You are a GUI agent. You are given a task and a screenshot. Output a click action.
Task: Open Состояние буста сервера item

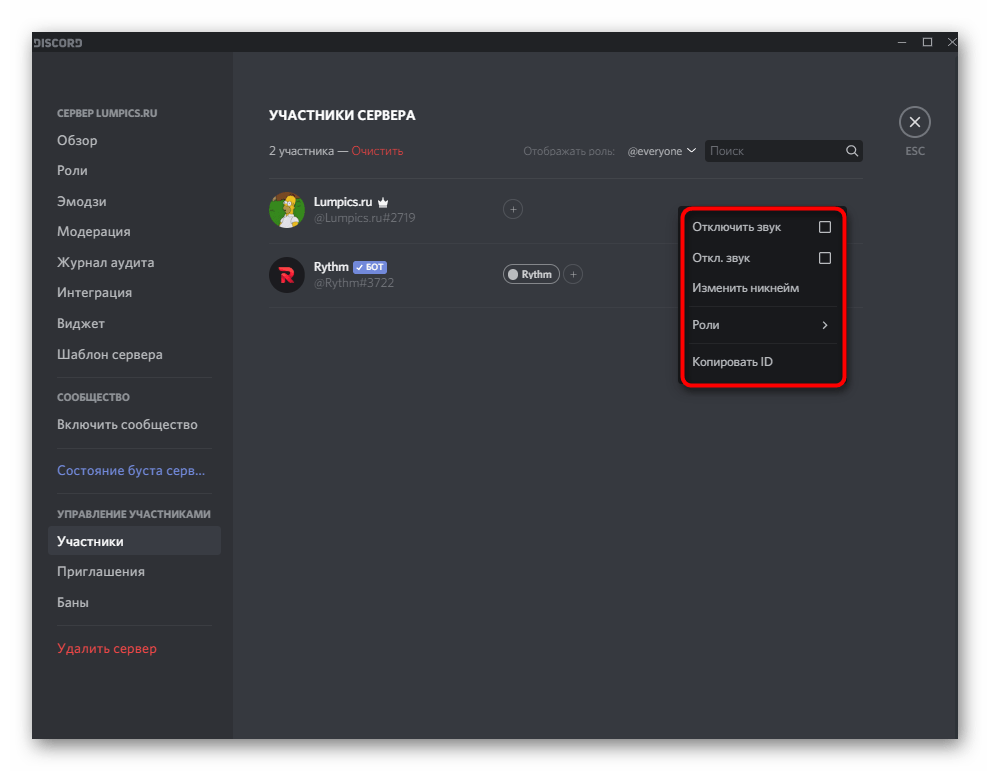[130, 470]
